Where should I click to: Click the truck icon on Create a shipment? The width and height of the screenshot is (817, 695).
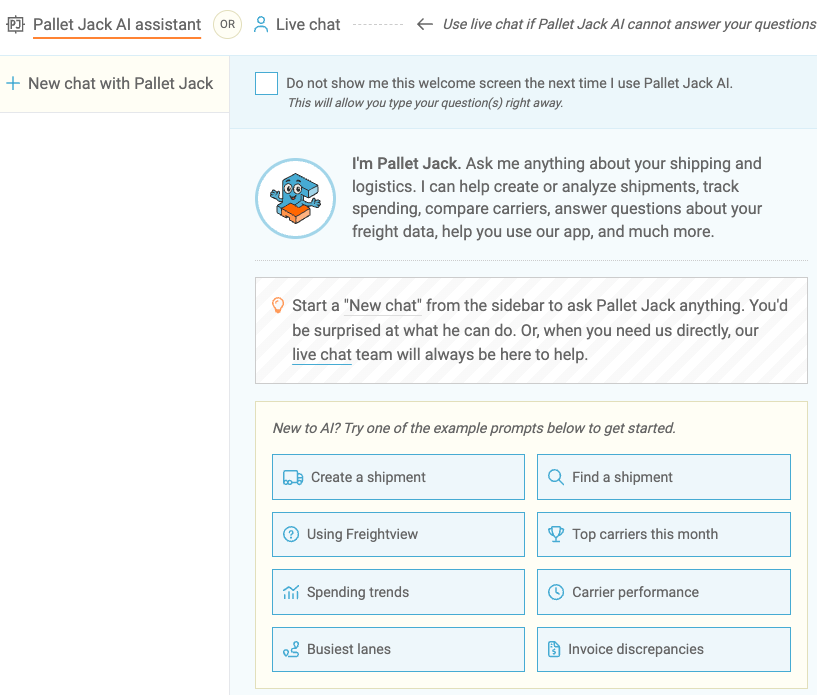click(x=293, y=477)
